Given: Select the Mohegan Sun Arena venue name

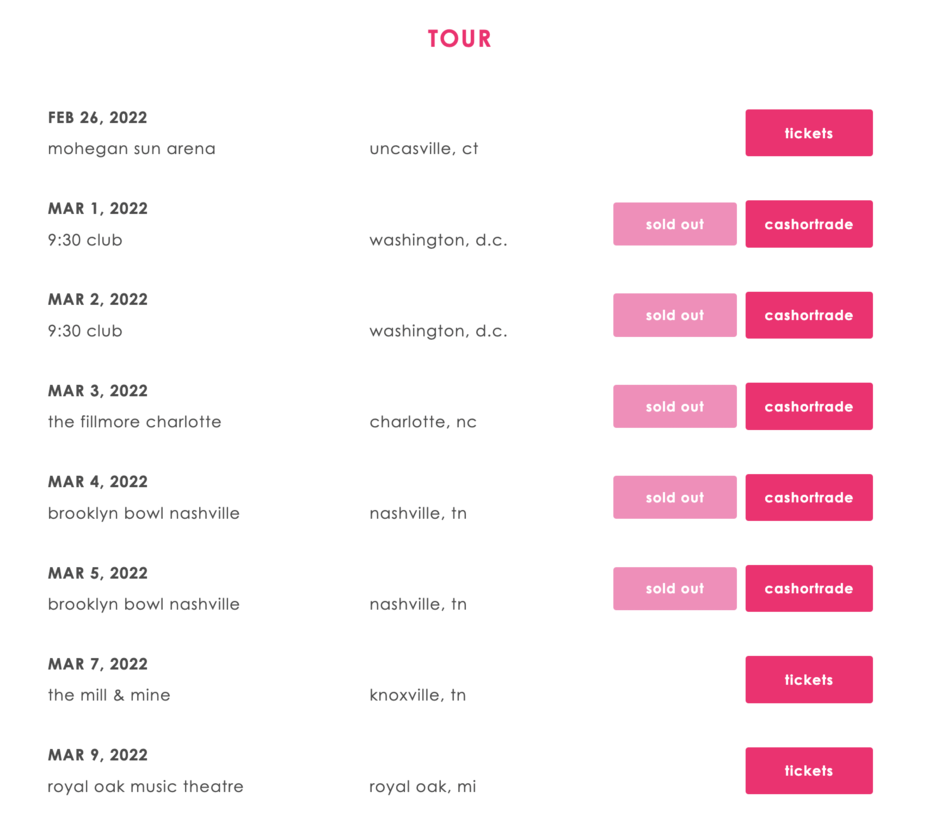Looking at the screenshot, I should [x=131, y=149].
